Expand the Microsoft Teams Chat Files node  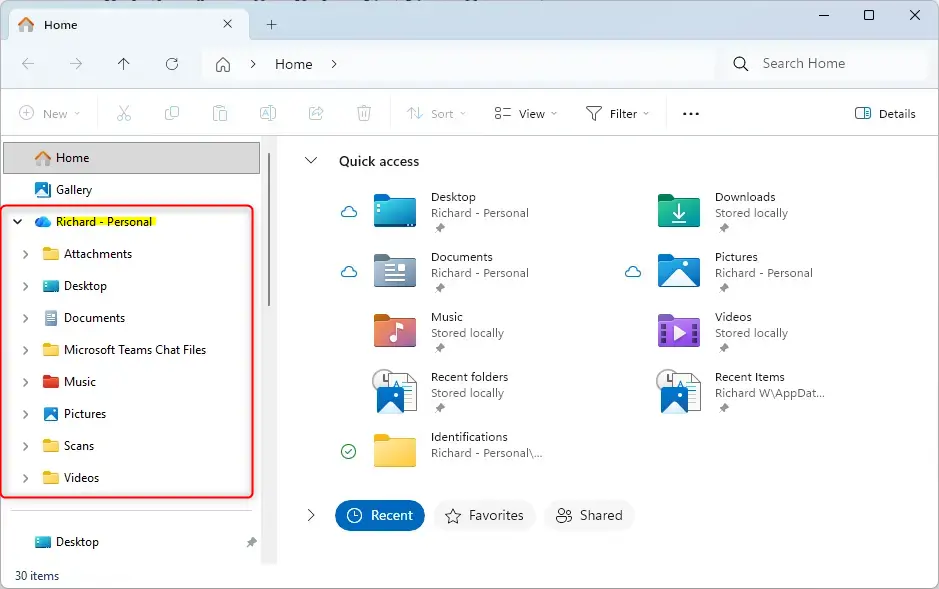click(25, 350)
